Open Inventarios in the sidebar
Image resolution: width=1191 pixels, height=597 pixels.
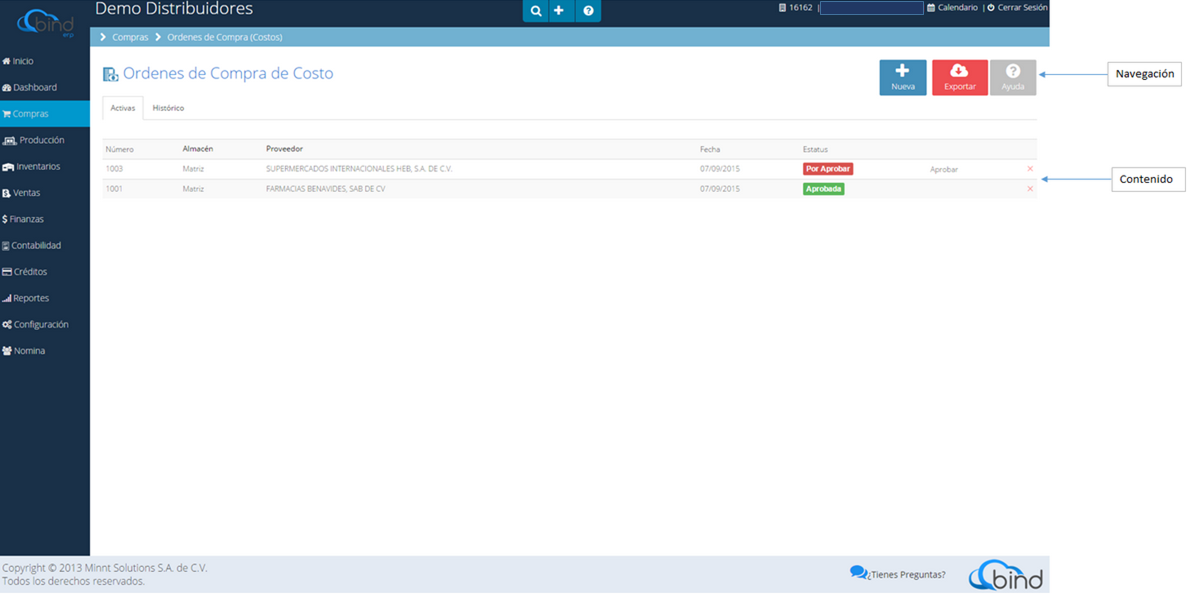pos(31,166)
